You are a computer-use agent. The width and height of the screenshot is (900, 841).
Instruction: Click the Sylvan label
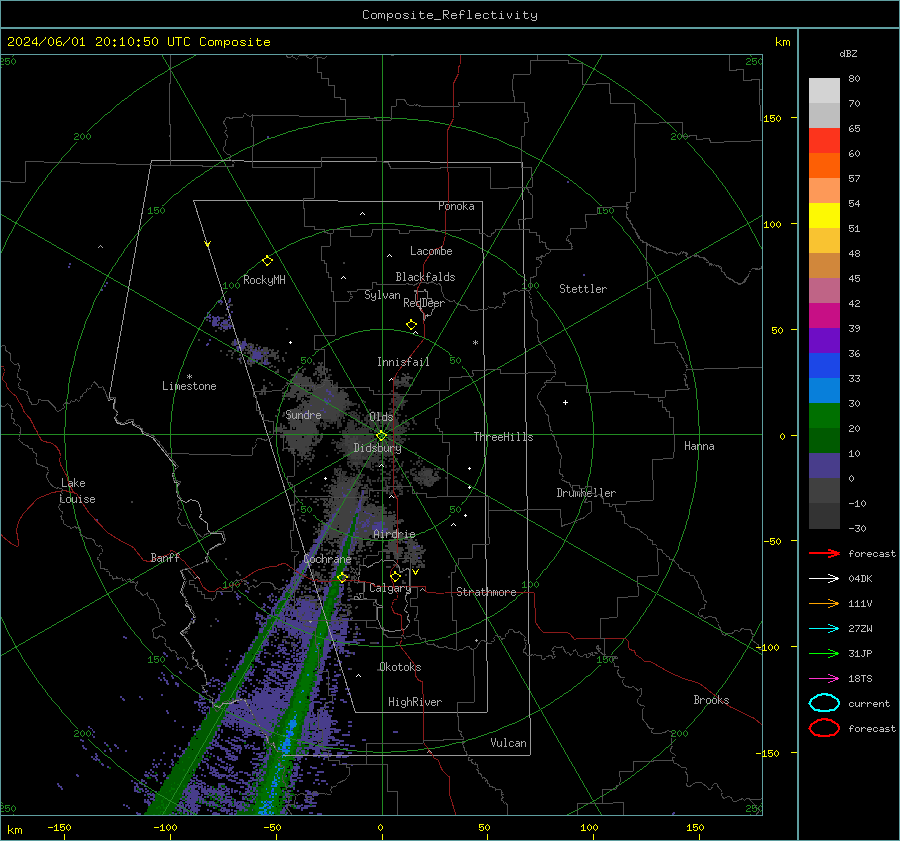[x=382, y=295]
